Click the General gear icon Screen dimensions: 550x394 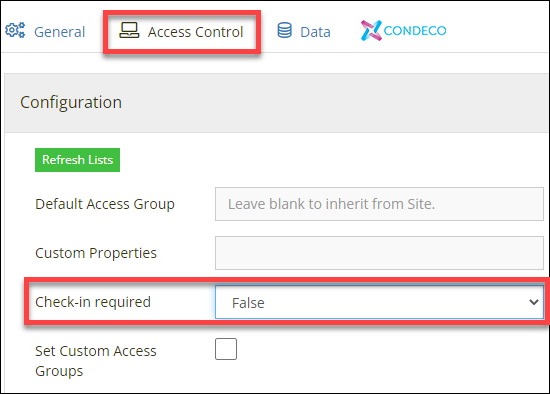(x=15, y=30)
